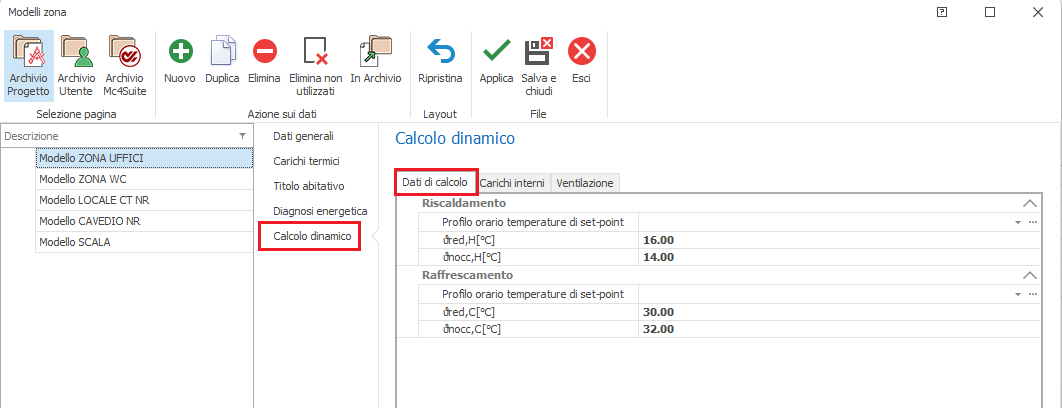Collapse the Riscaldamento section
The image size is (1062, 408).
pyautogui.click(x=1030, y=203)
